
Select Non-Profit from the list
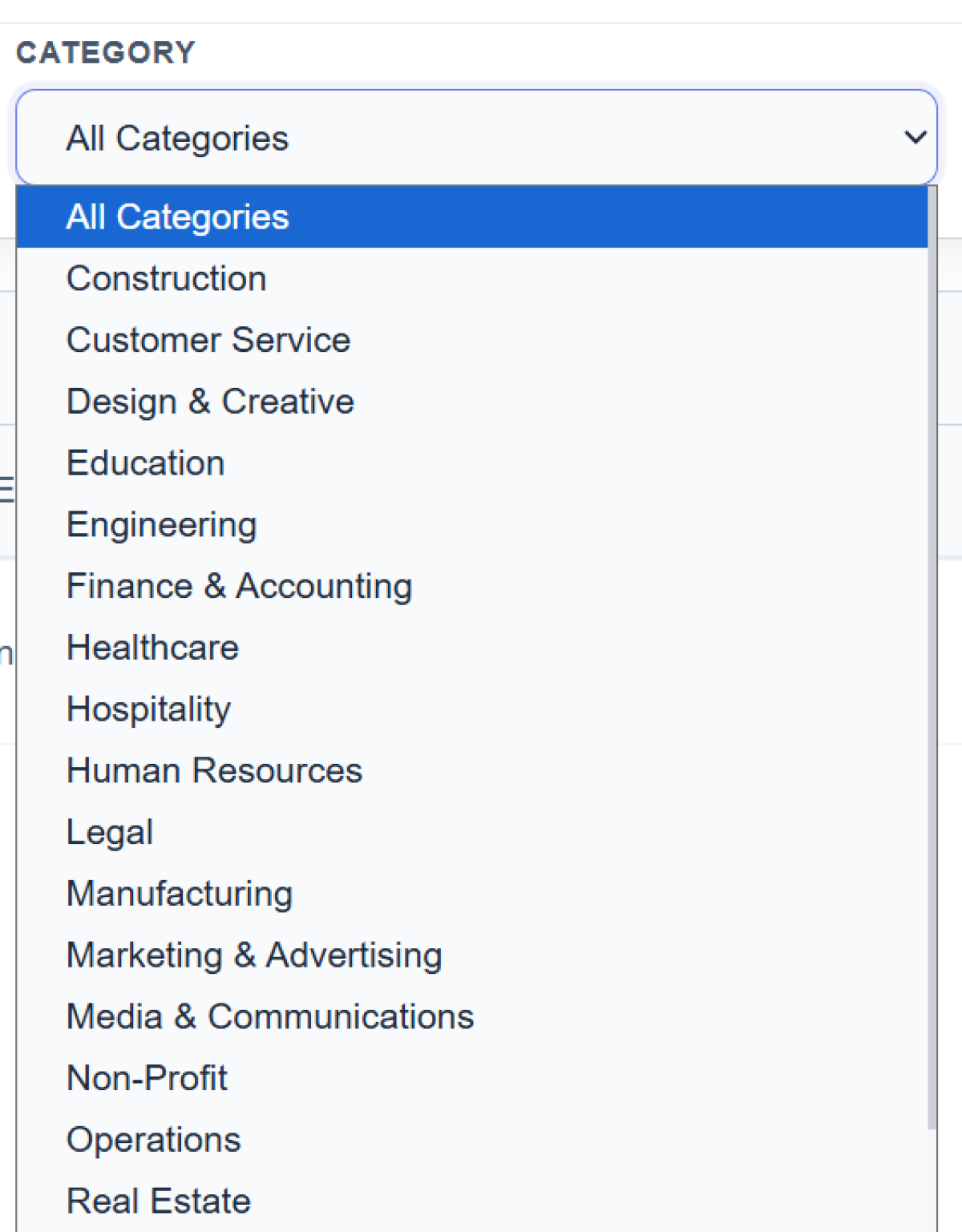(471, 1078)
